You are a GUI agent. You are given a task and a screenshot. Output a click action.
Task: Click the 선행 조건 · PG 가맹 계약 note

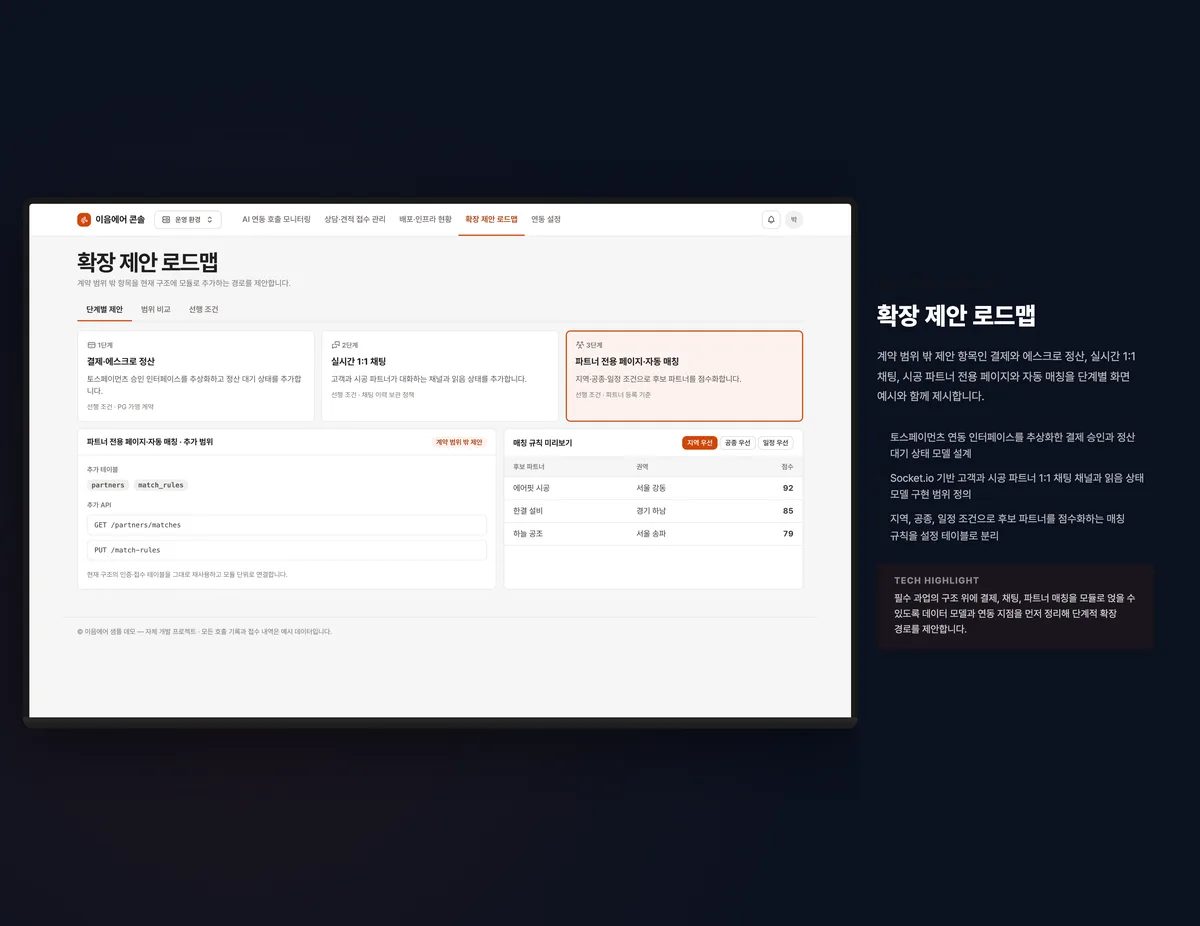click(120, 407)
